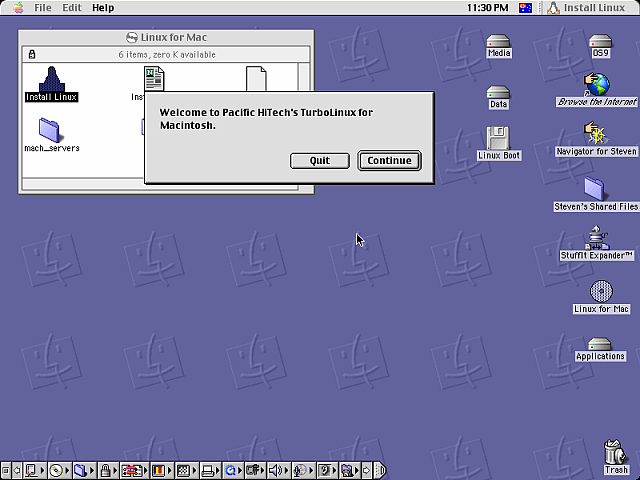Select the OS9 drive icon

600,46
